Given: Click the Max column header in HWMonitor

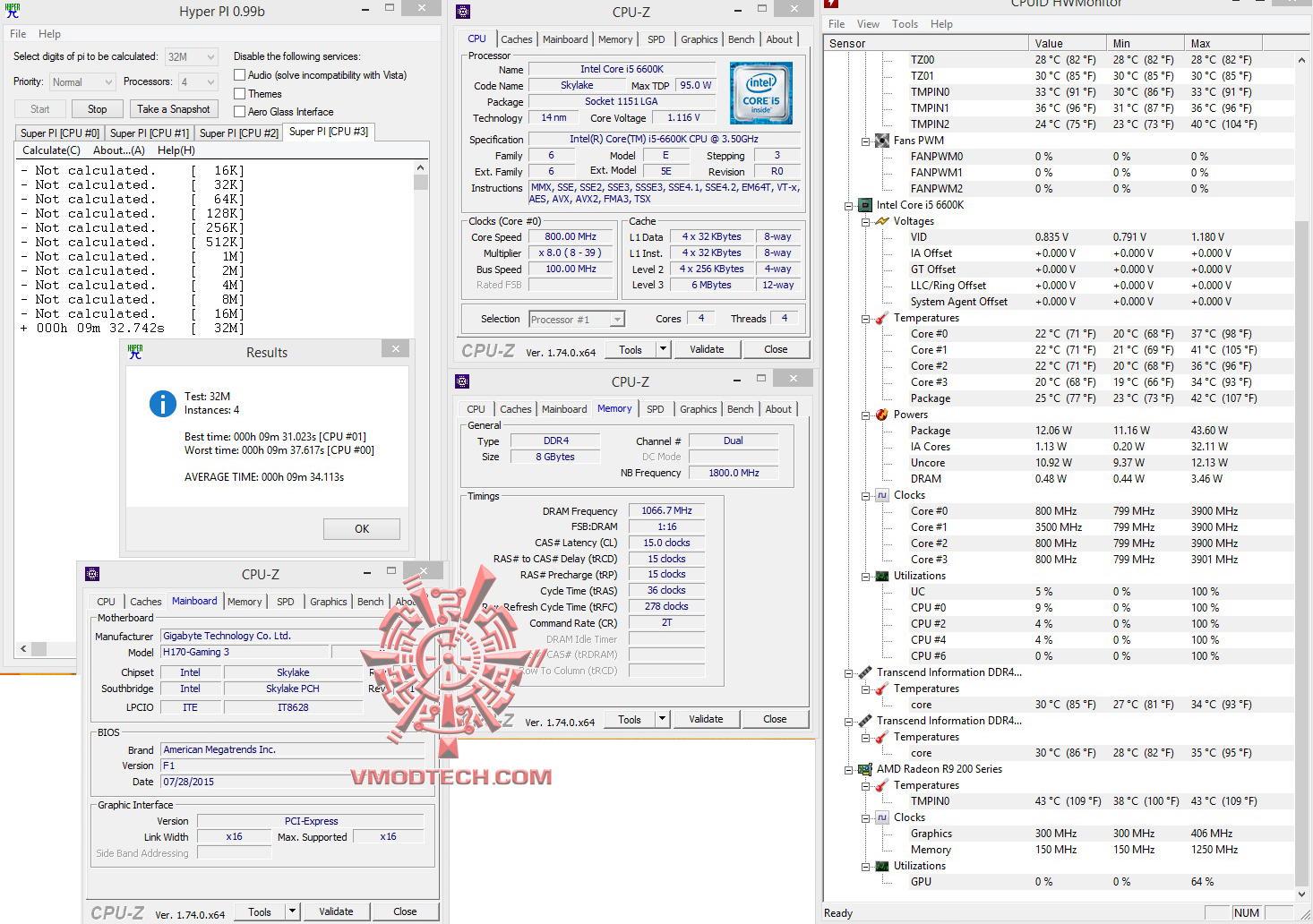Looking at the screenshot, I should point(1223,43).
